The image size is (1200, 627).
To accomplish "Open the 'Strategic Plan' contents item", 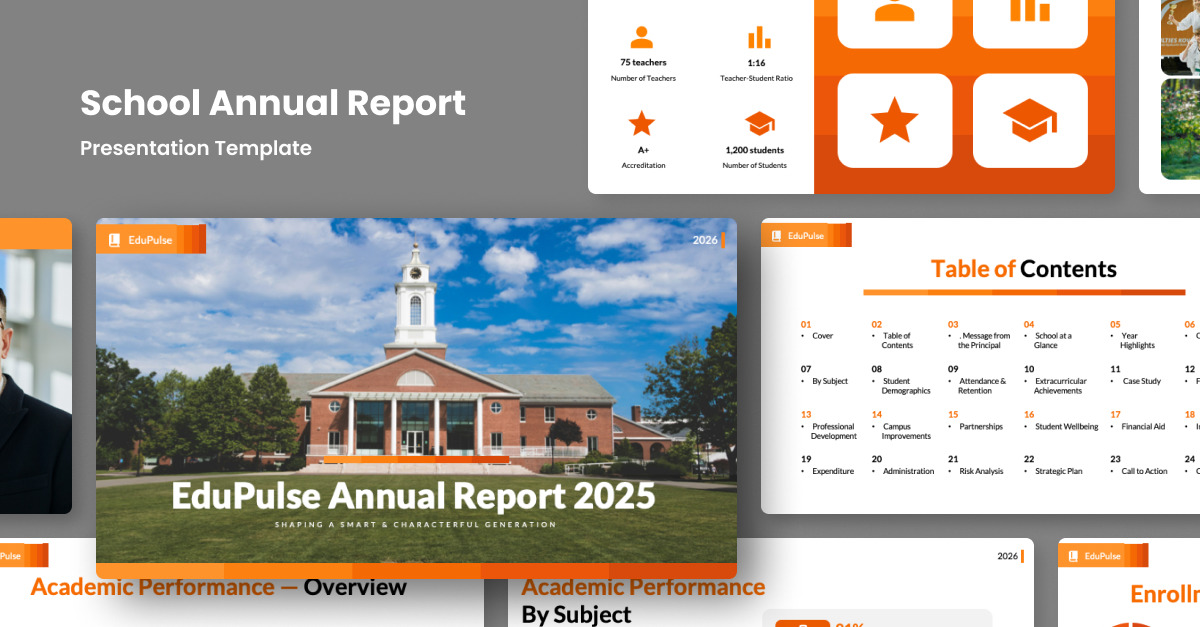I will pos(1058,471).
